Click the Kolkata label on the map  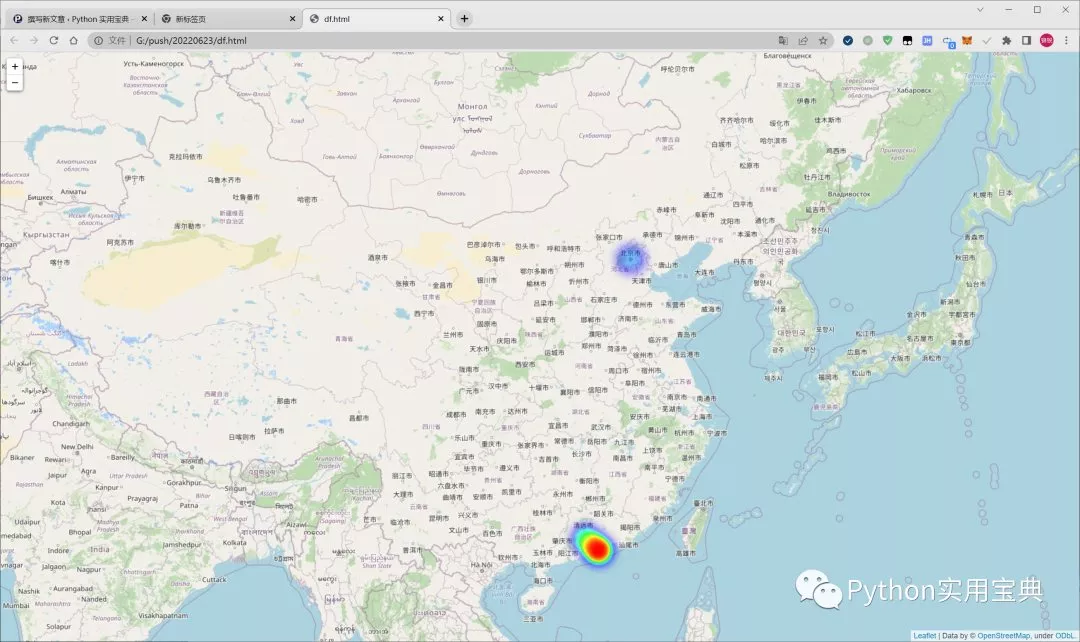tap(234, 542)
